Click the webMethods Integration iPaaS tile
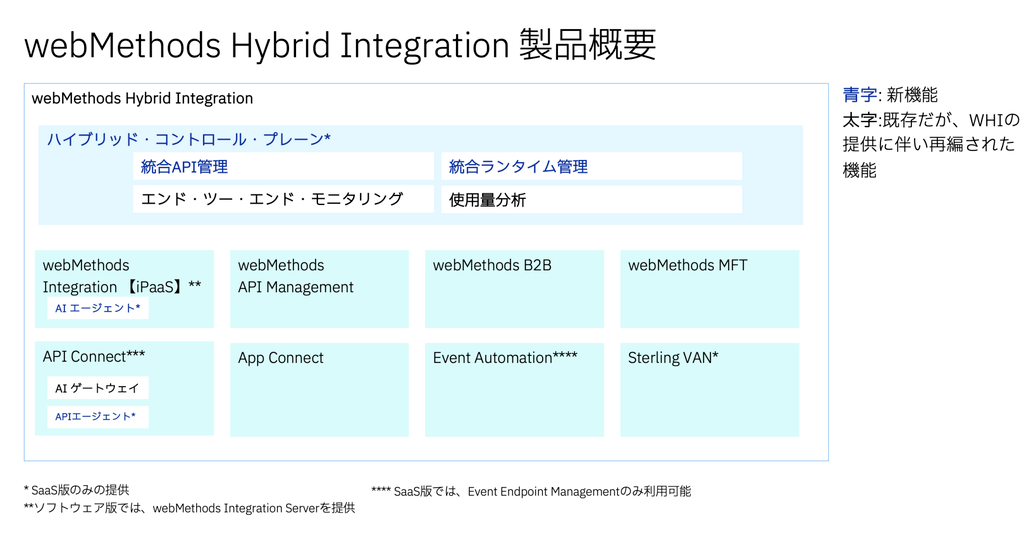Screen dimensions: 1024x544 [124, 289]
